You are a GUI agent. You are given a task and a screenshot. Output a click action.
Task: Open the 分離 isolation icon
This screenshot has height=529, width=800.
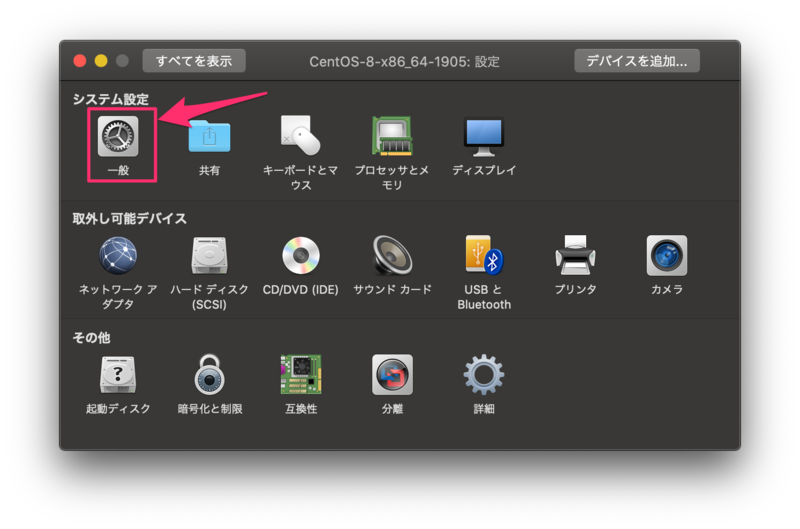tap(392, 375)
